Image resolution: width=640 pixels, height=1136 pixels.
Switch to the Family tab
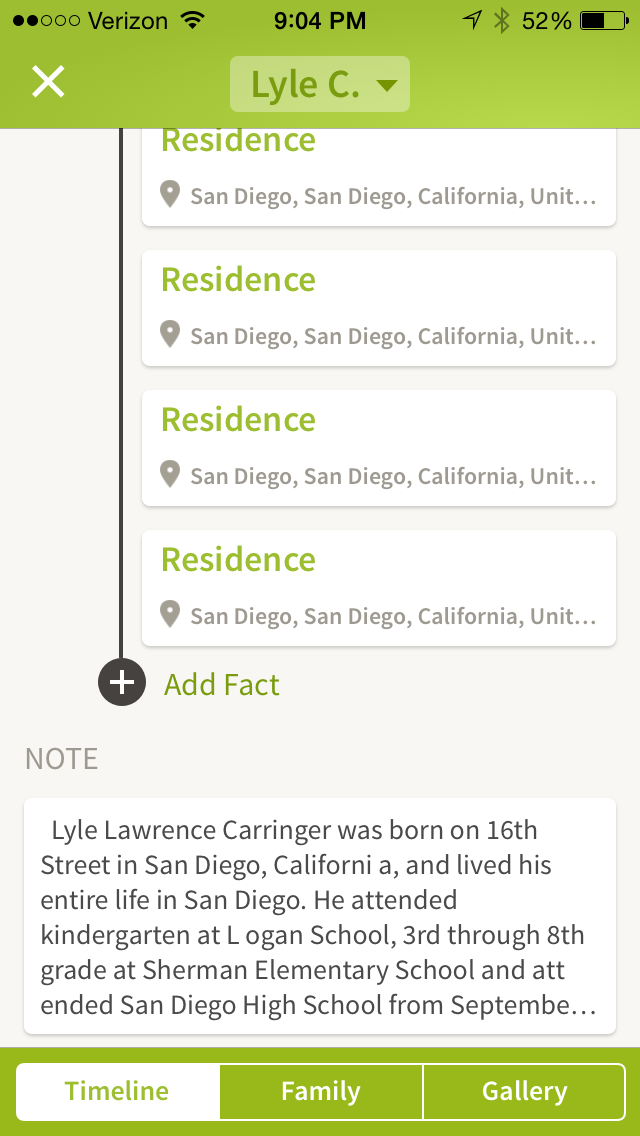[x=320, y=1092]
